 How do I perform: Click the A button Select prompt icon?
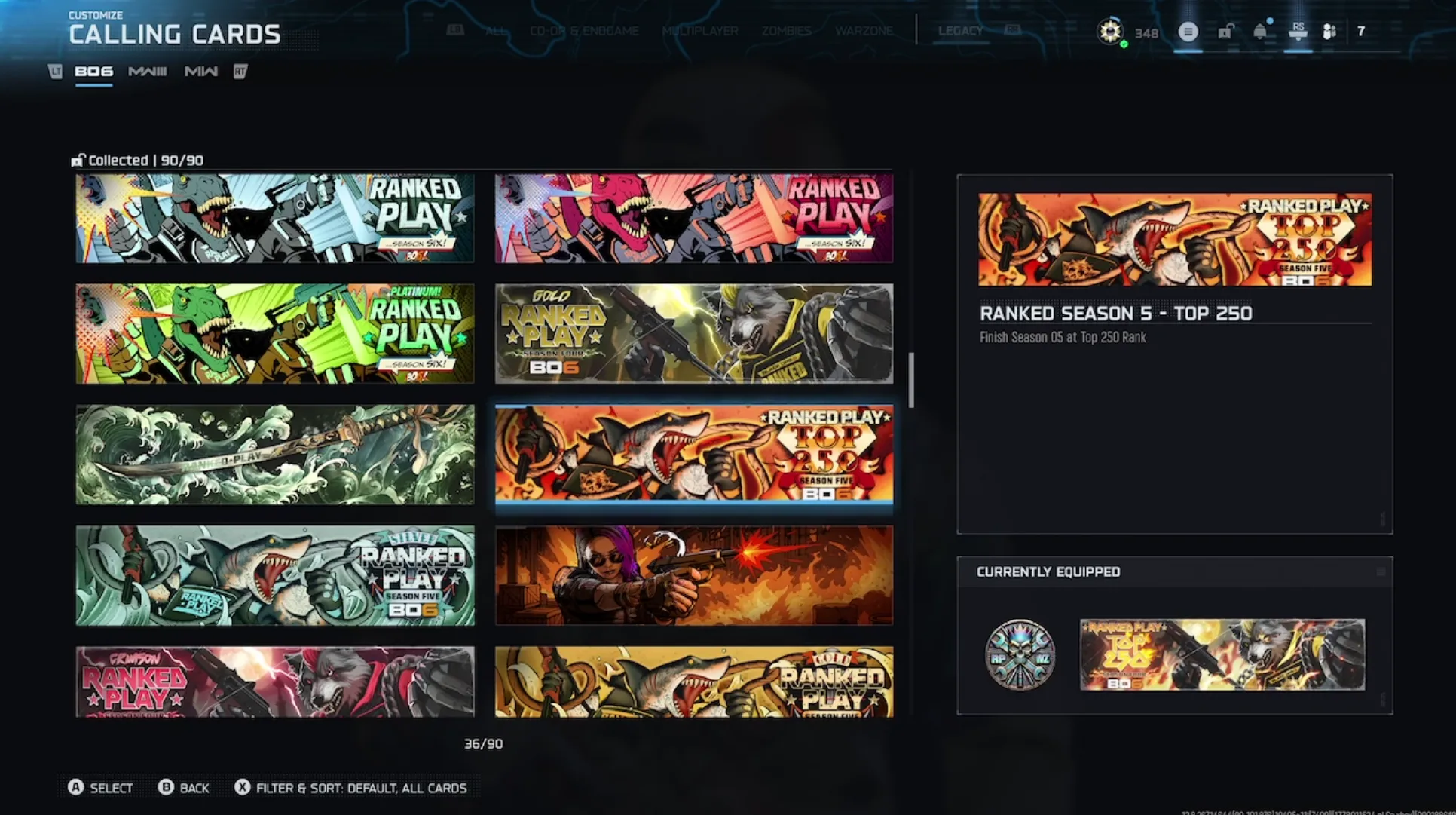[75, 787]
